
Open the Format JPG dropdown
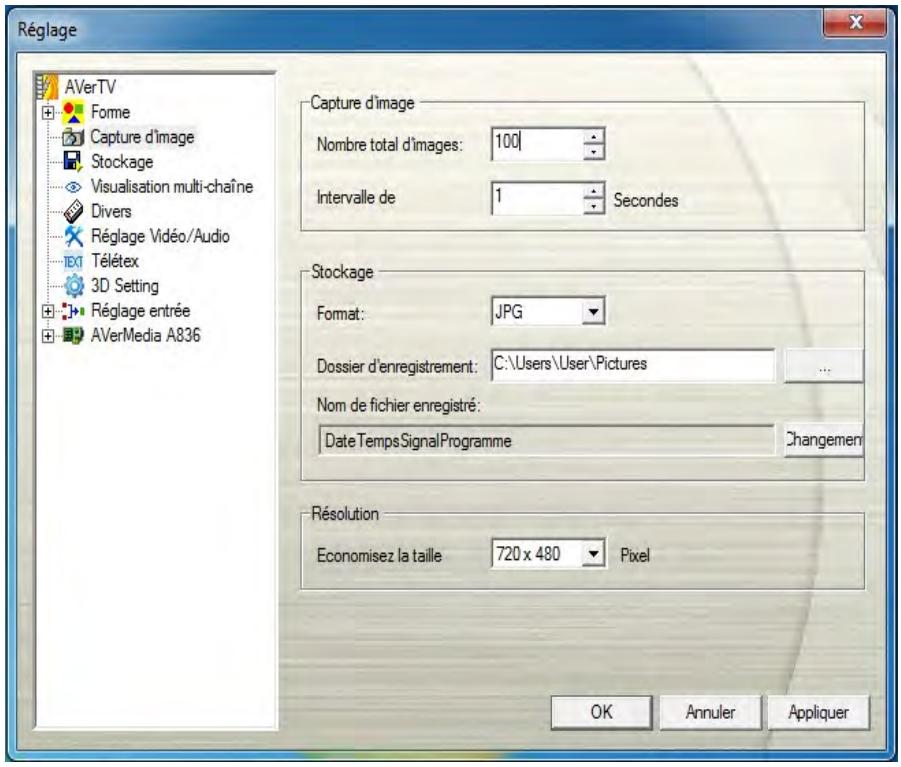coord(593,312)
